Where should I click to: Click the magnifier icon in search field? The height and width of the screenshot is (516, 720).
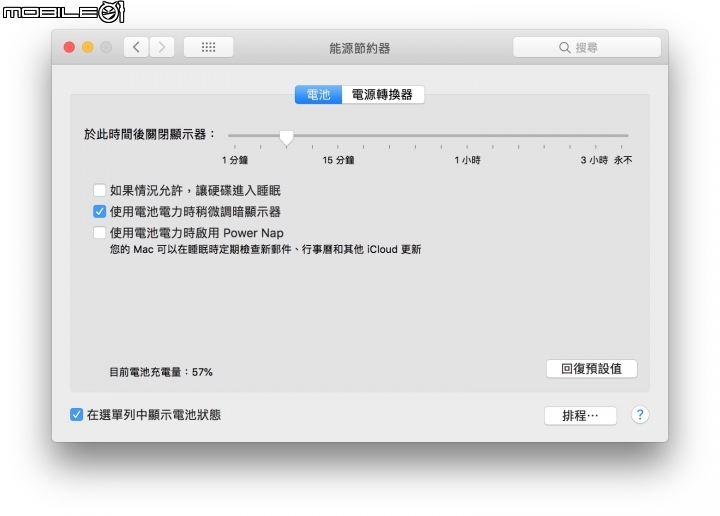[x=564, y=47]
